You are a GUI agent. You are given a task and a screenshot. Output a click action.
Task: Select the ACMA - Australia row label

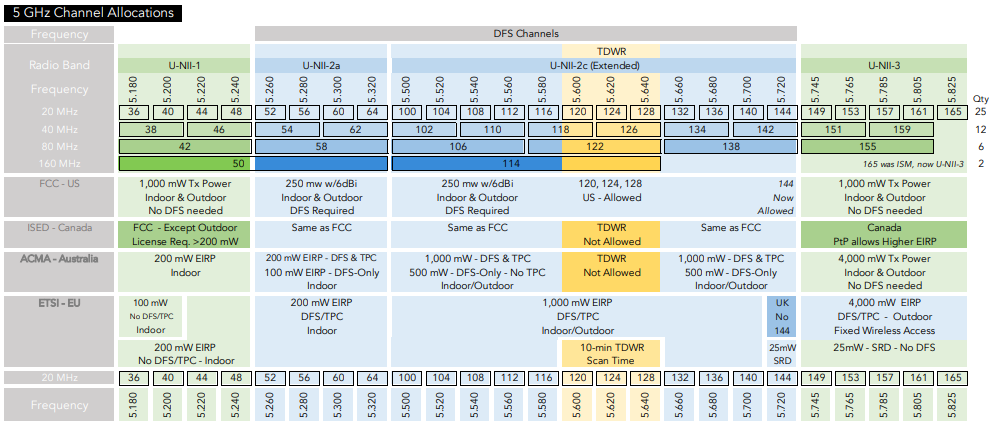(58, 257)
